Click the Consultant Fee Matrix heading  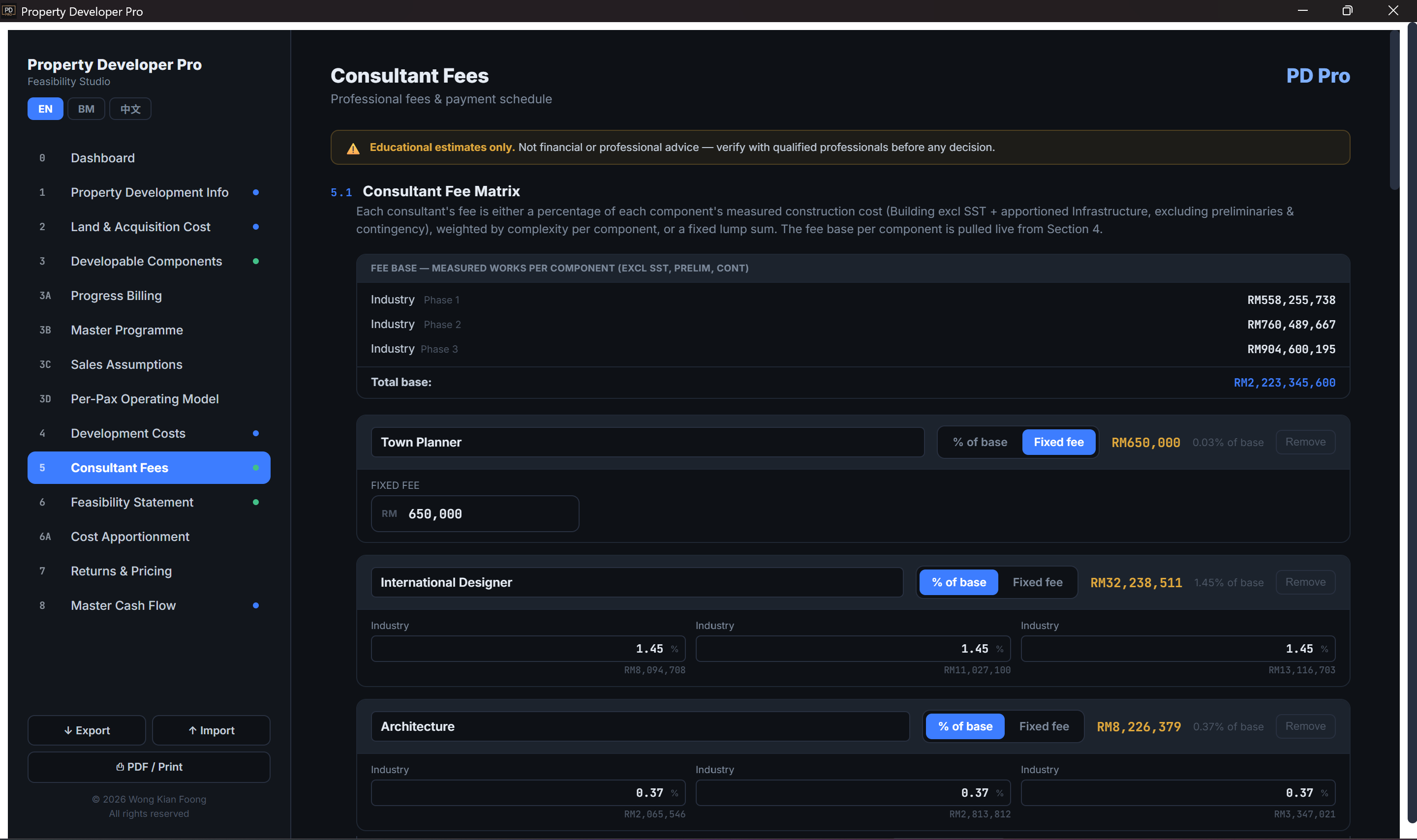(441, 191)
